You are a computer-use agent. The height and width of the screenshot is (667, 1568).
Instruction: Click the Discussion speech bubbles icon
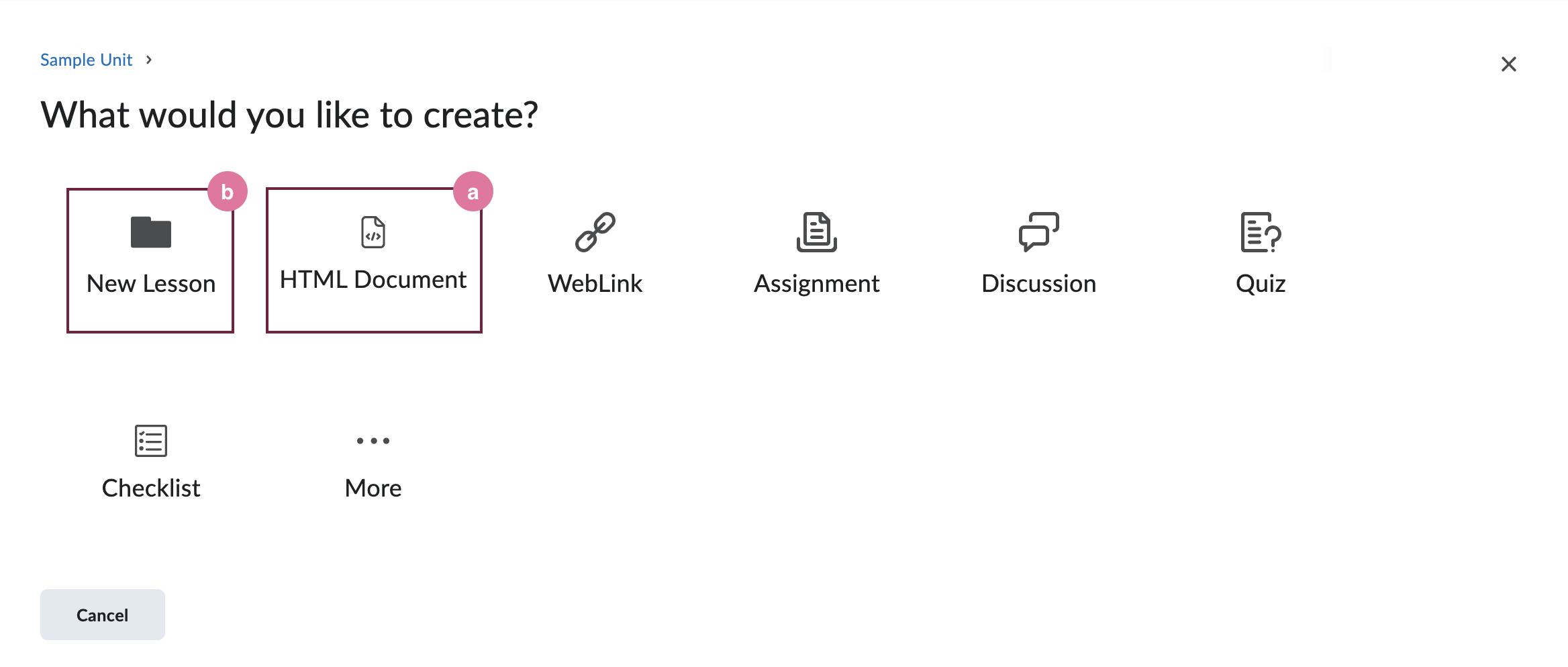1038,232
